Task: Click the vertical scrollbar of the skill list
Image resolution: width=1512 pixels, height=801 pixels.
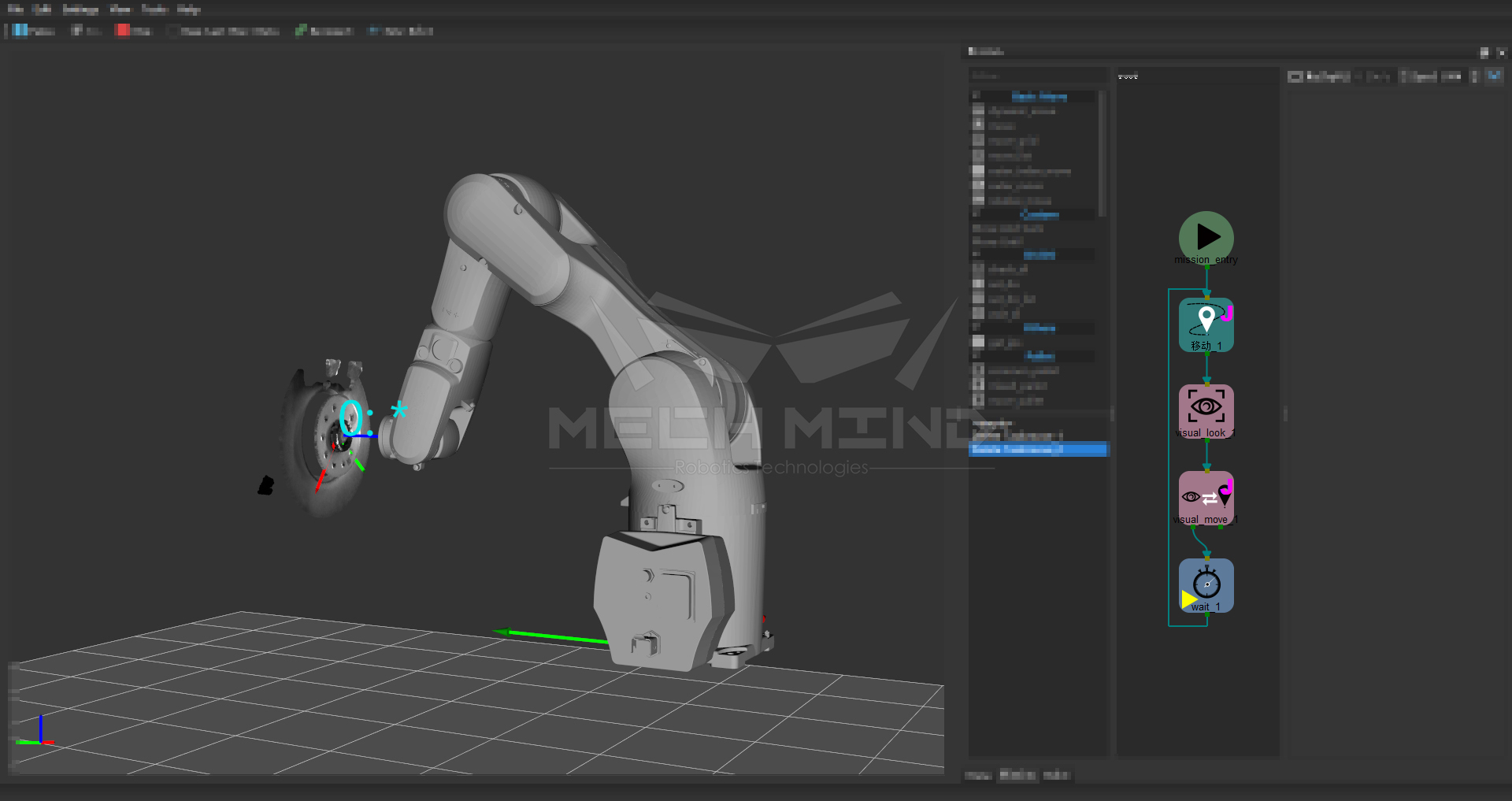Action: pos(1102,154)
